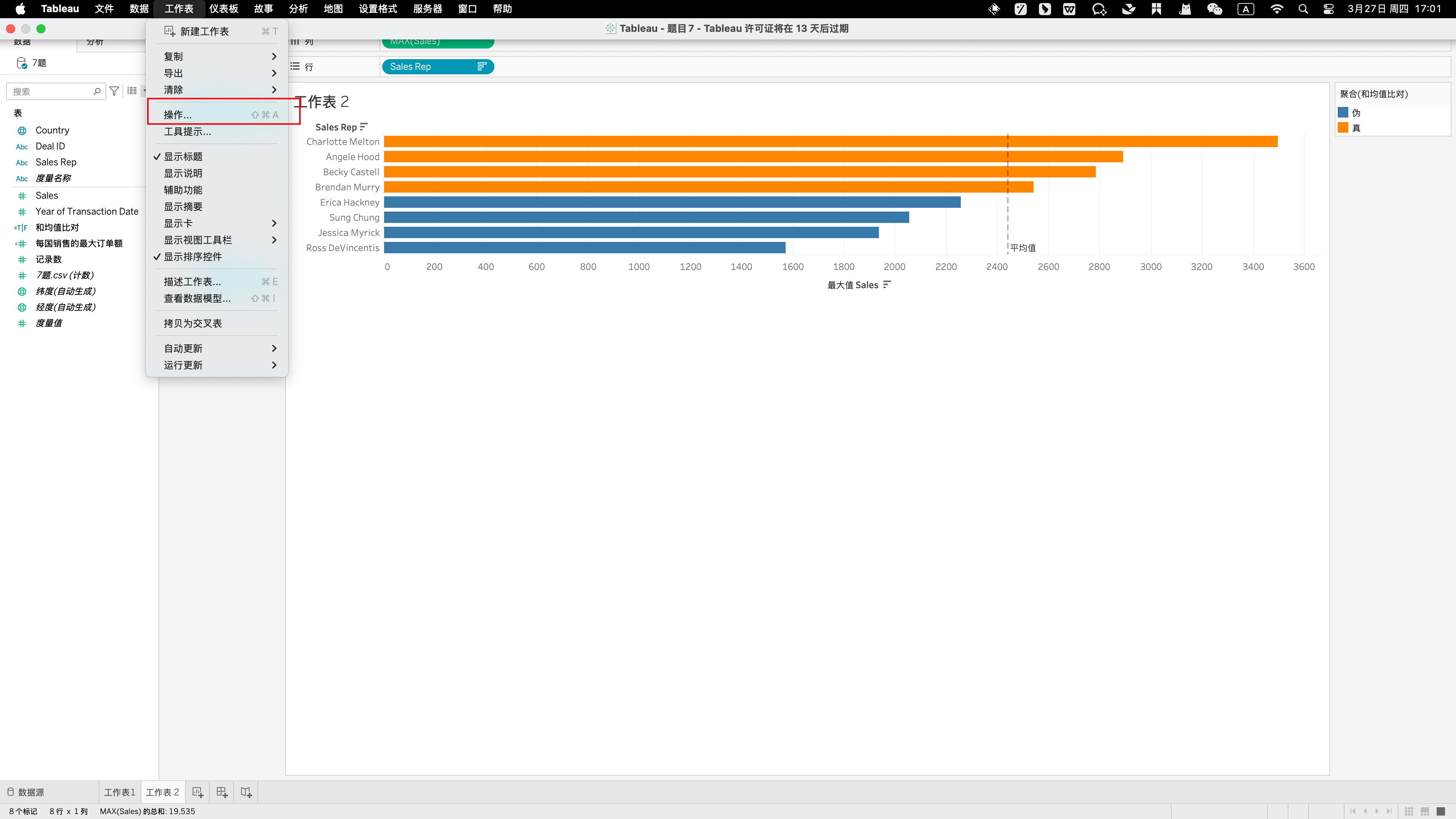Select 操作... menu entry
The width and height of the screenshot is (1456, 819).
(217, 115)
